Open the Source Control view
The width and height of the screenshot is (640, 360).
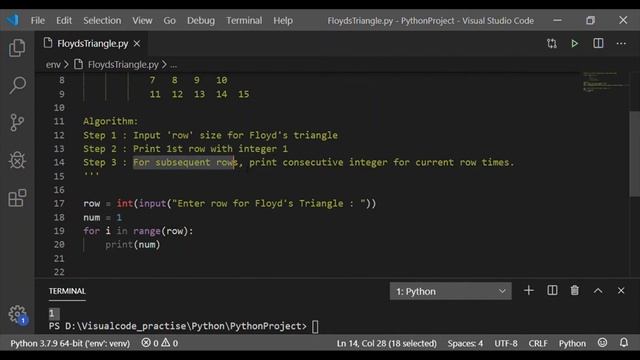(17, 122)
